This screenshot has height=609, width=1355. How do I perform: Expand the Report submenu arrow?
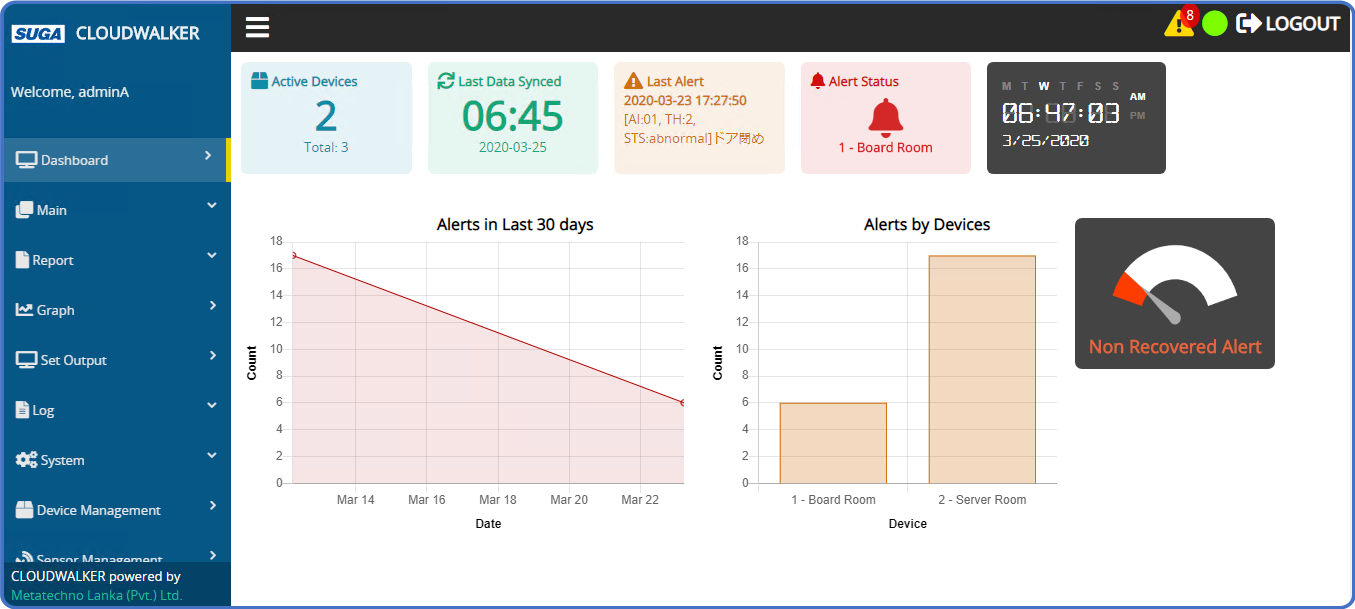[212, 256]
